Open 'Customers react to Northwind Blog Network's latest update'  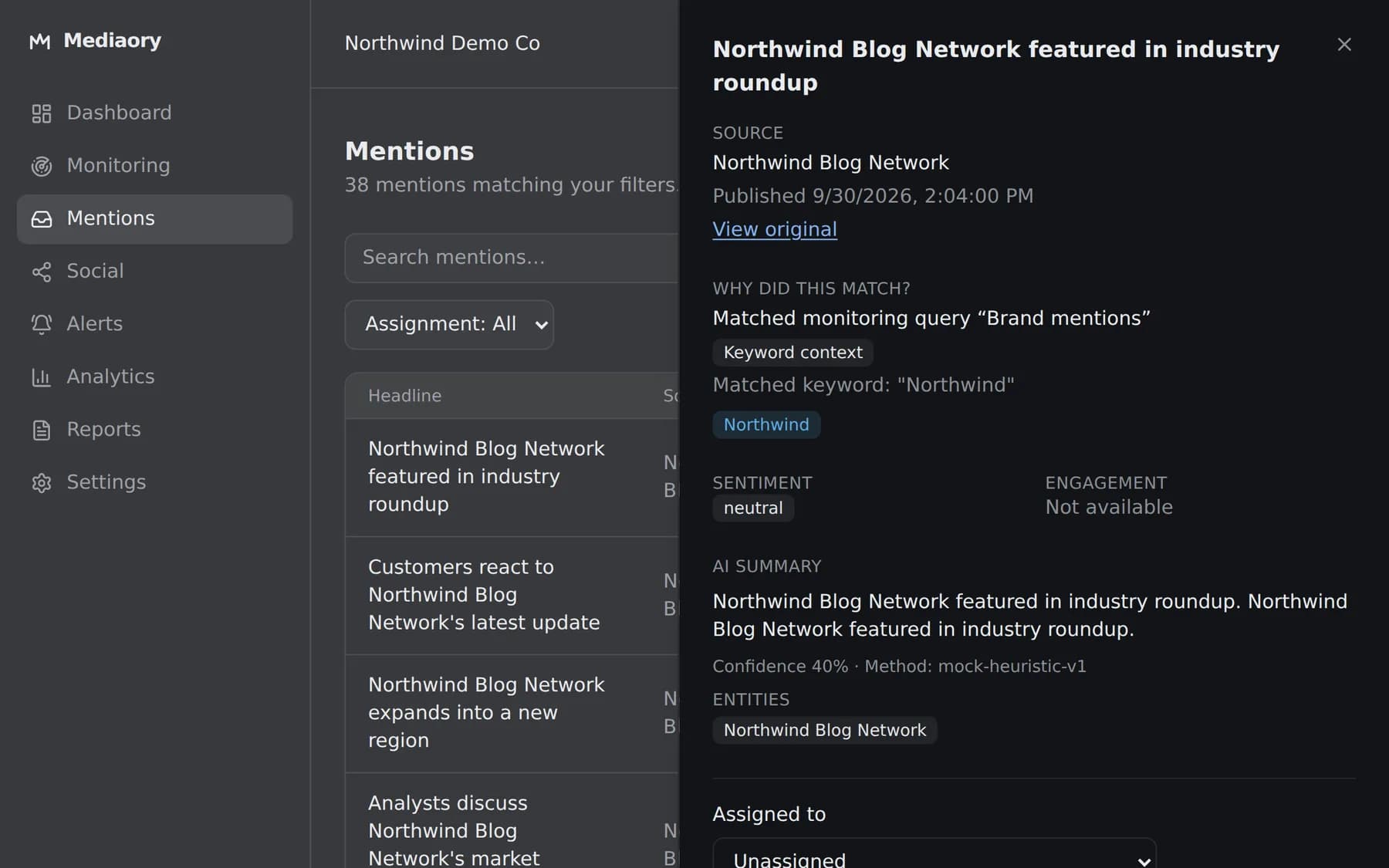512,596
